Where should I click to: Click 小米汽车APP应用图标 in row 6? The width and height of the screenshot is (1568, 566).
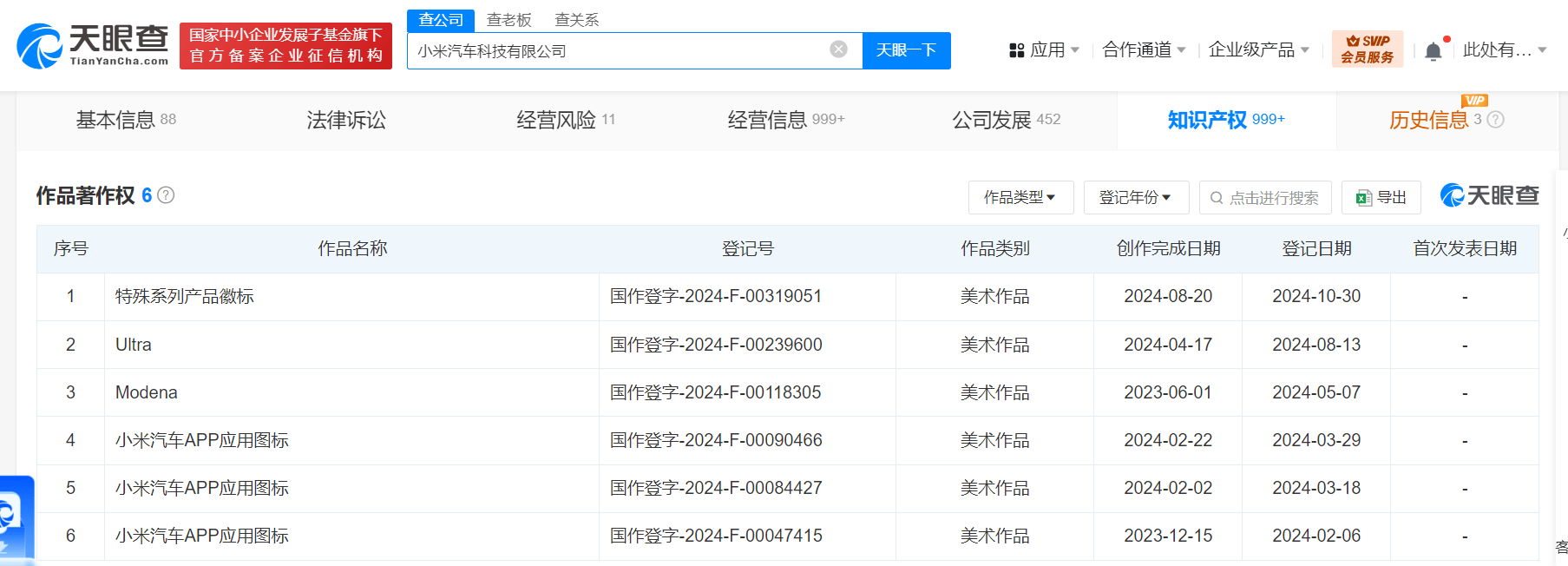click(x=201, y=536)
